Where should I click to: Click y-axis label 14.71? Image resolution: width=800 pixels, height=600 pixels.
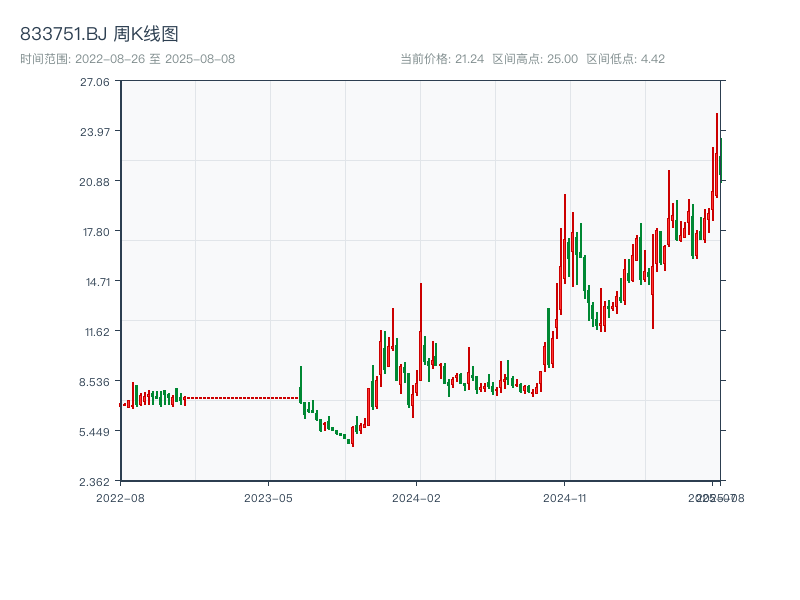tap(97, 282)
